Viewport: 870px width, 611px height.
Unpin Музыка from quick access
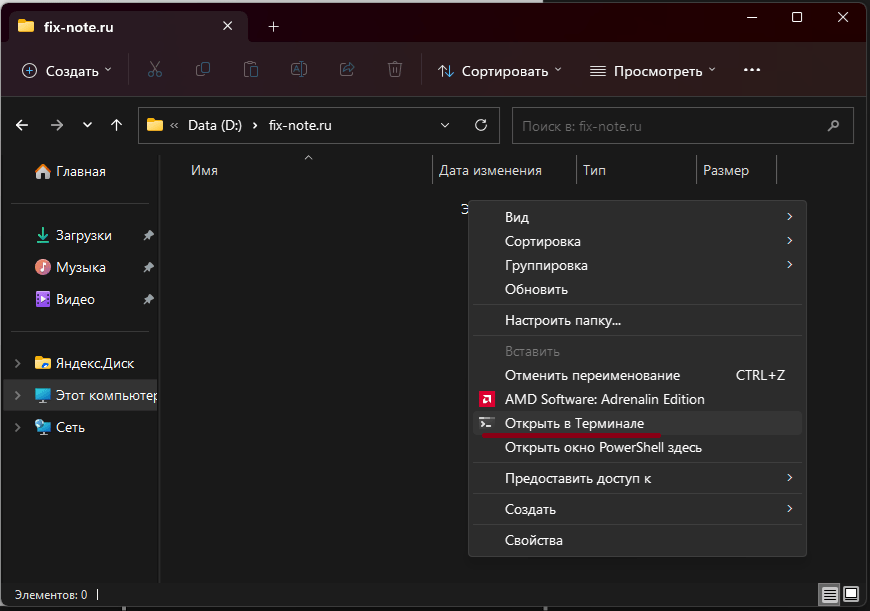[148, 267]
